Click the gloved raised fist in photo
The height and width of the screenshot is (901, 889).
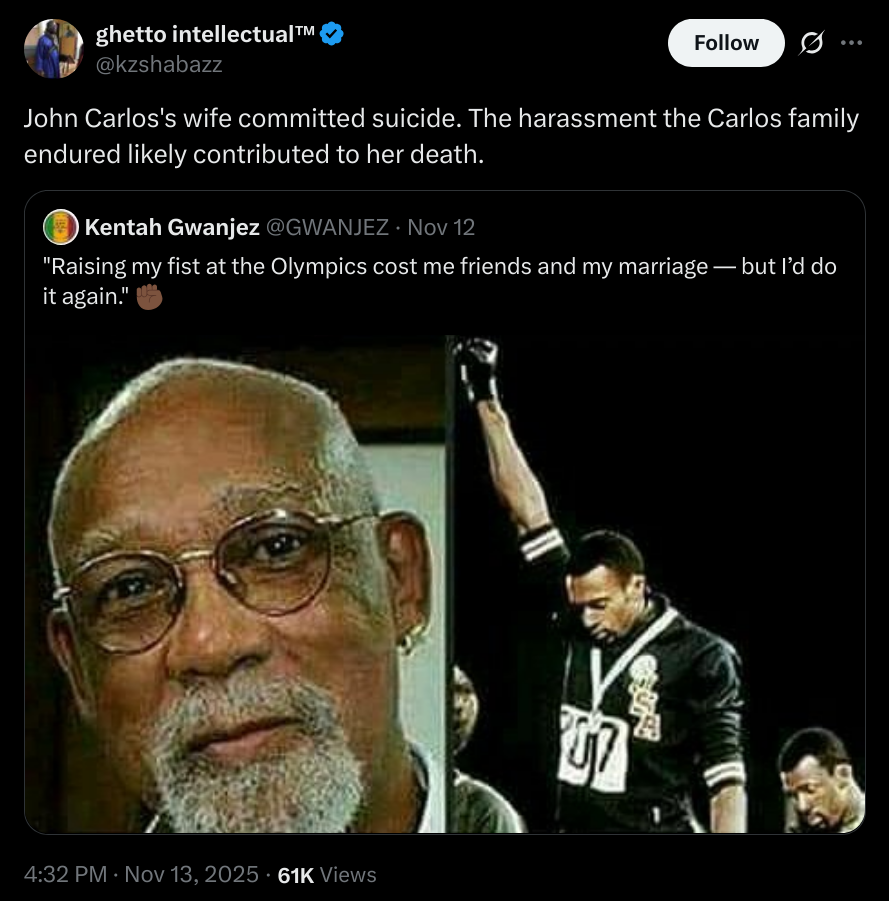point(476,365)
